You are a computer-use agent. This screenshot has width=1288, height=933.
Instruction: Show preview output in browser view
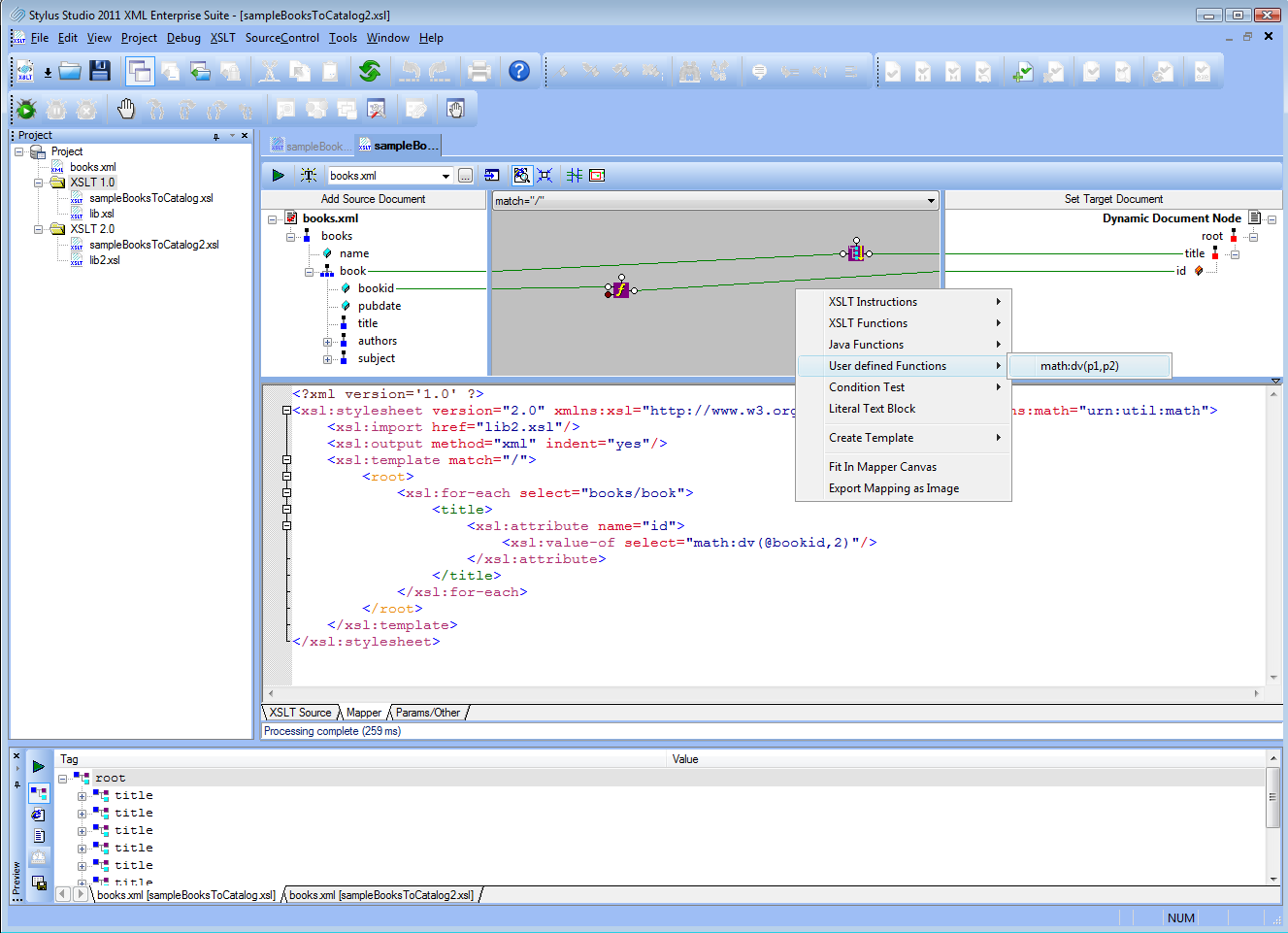(x=38, y=815)
